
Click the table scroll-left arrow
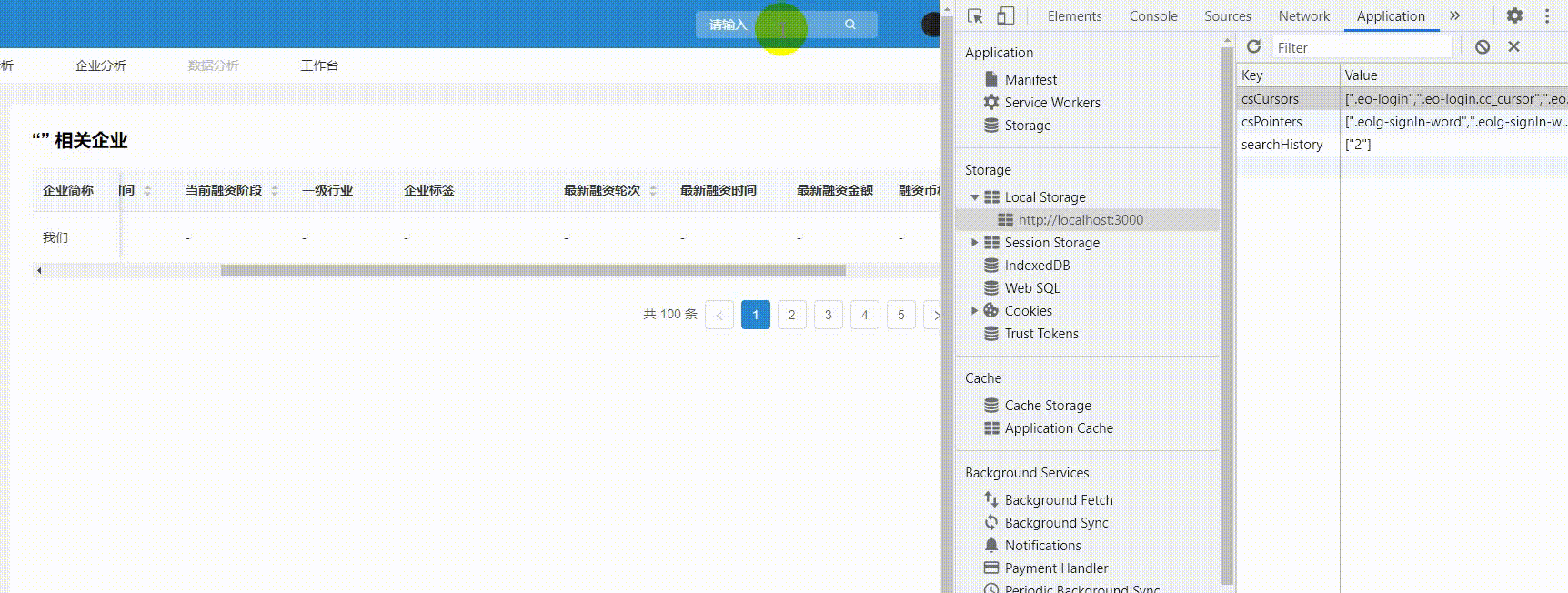(39, 270)
